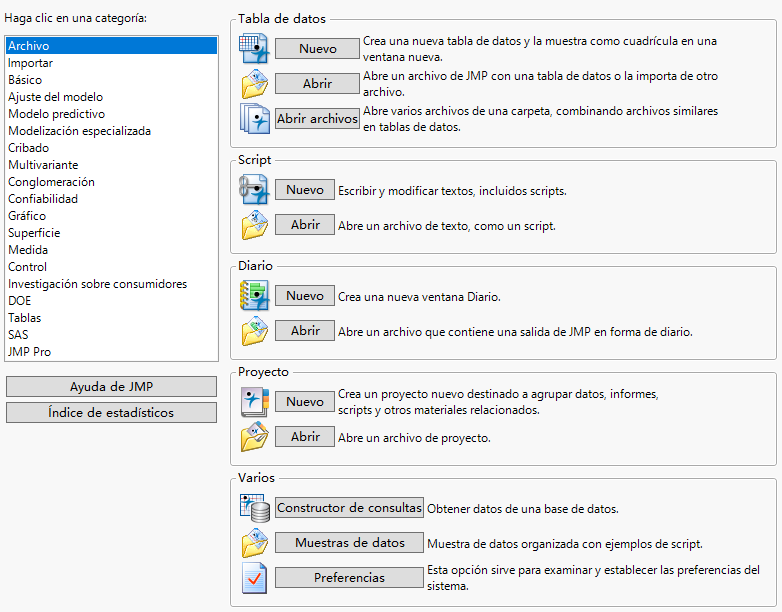Image resolution: width=782 pixels, height=612 pixels.
Task: Select the Gráfico category
Action: 112,215
